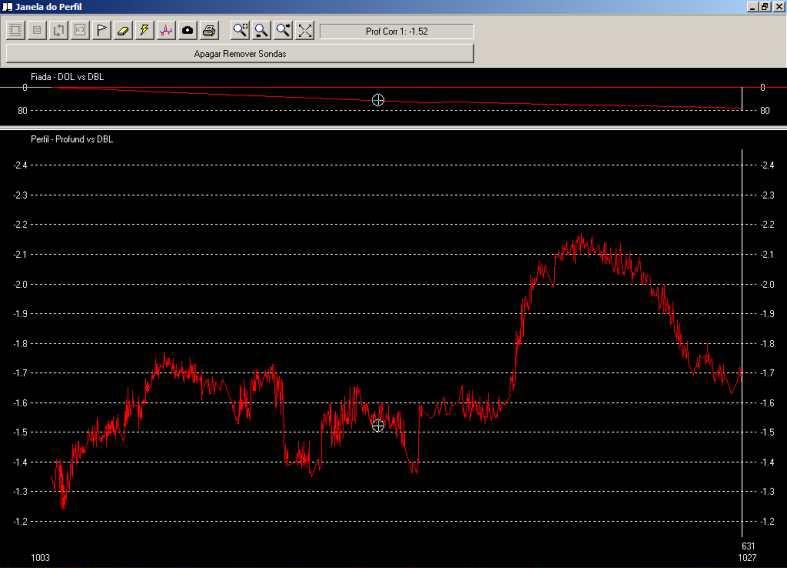
Task: Click the zoom in magnifier icon
Action: tap(240, 31)
